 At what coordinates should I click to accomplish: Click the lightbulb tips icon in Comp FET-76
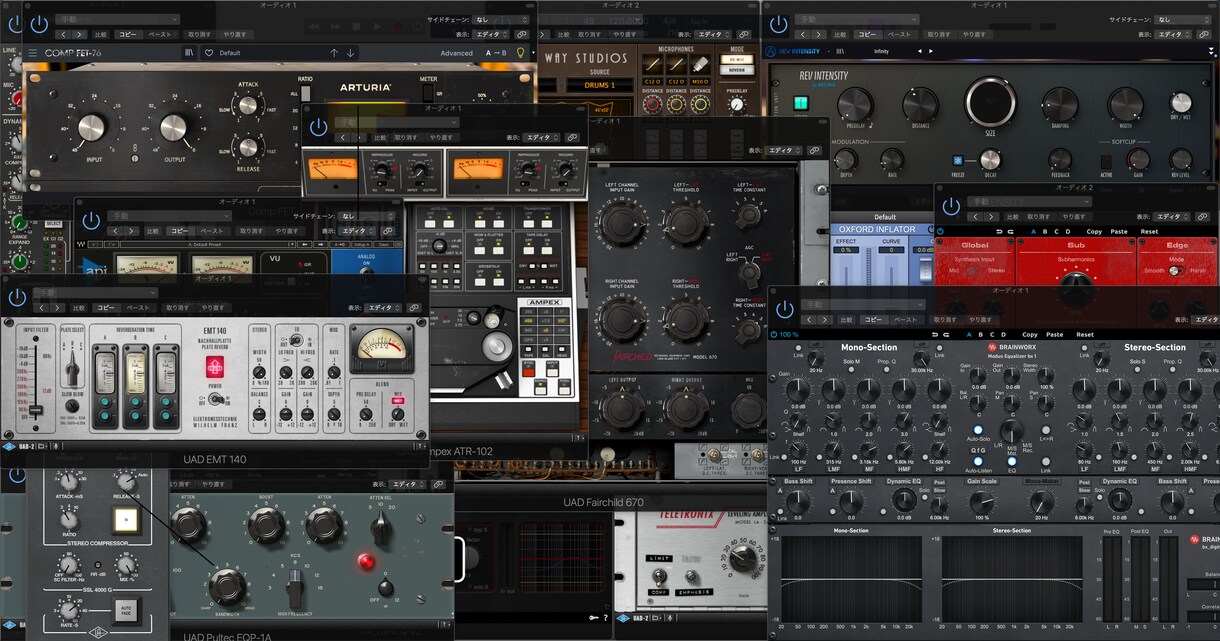point(520,53)
